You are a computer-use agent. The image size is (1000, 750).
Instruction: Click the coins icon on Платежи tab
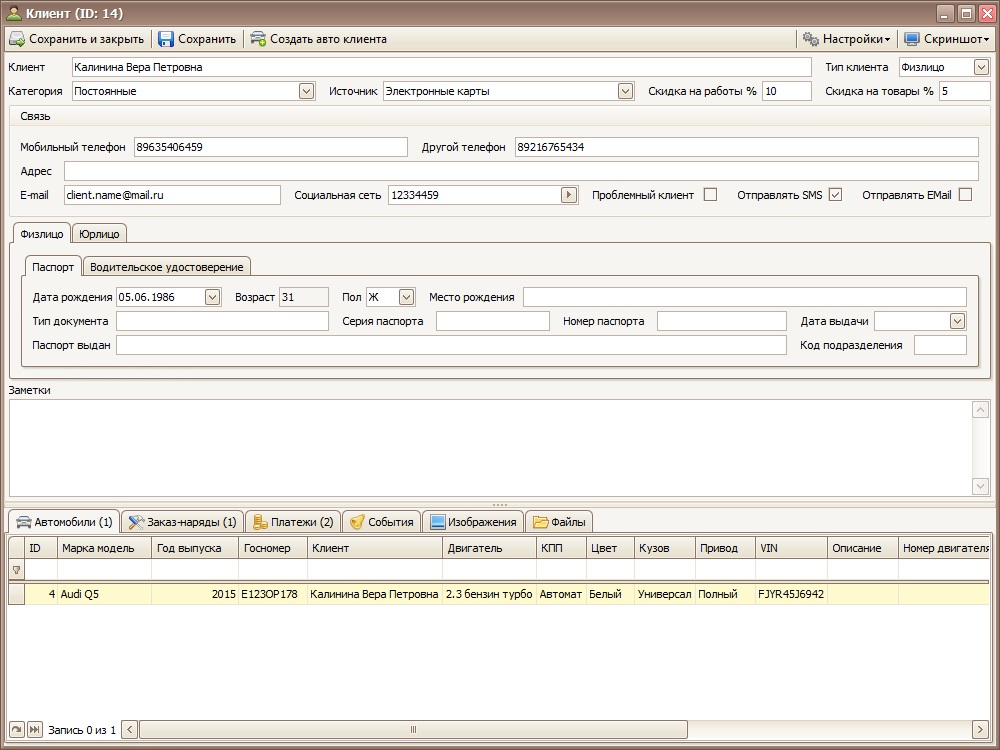click(260, 522)
